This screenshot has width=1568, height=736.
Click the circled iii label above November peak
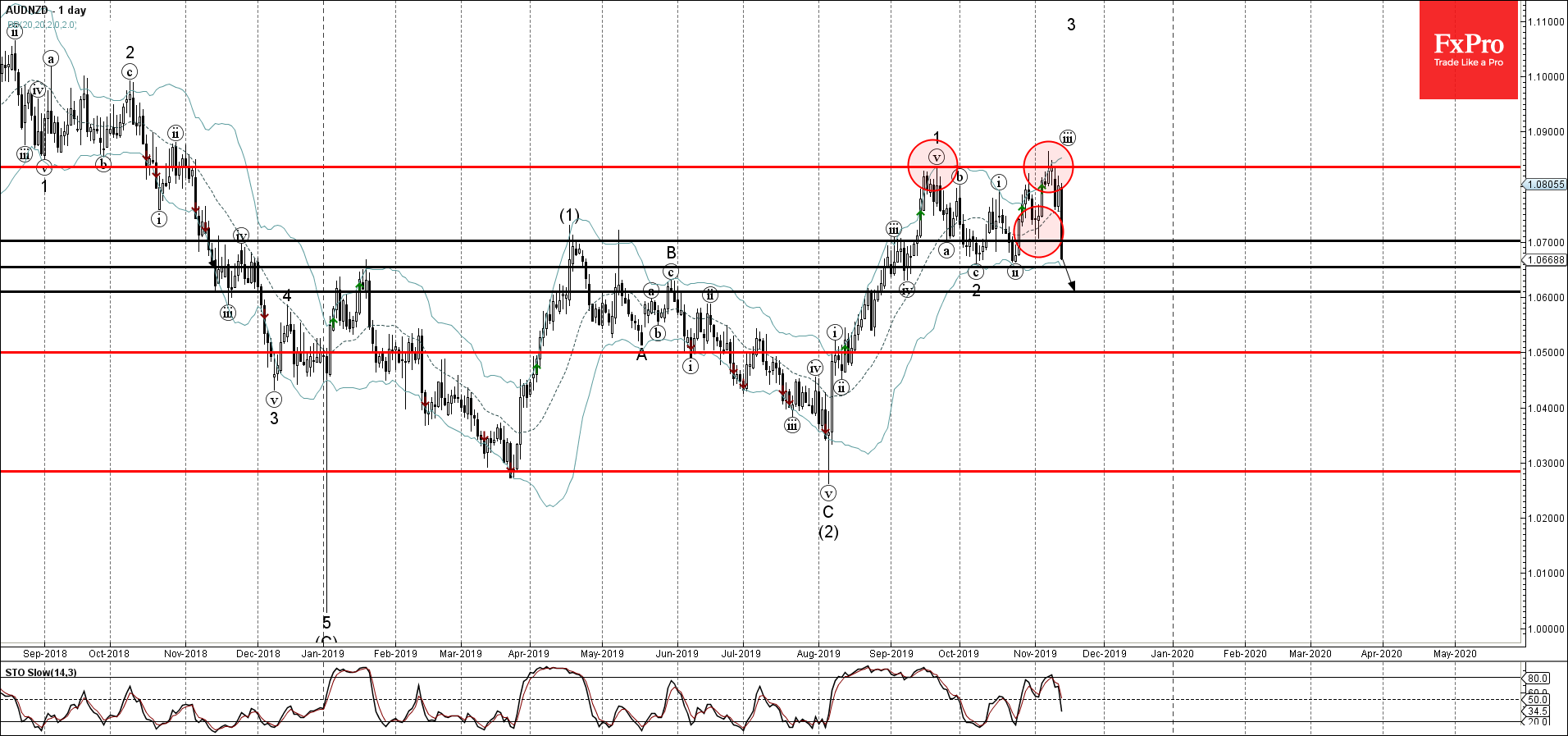point(1067,138)
